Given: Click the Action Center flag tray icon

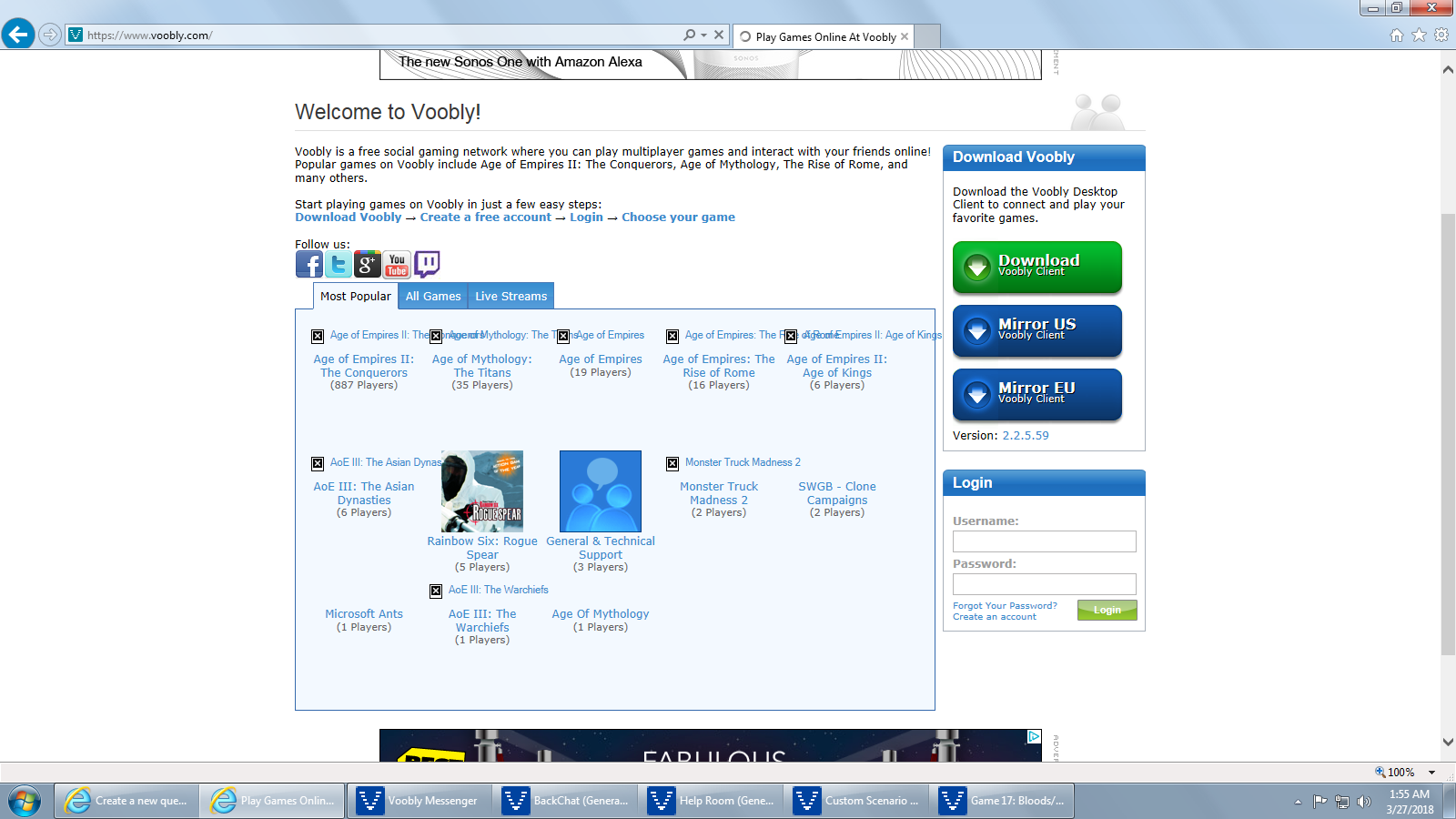Looking at the screenshot, I should point(1319,802).
